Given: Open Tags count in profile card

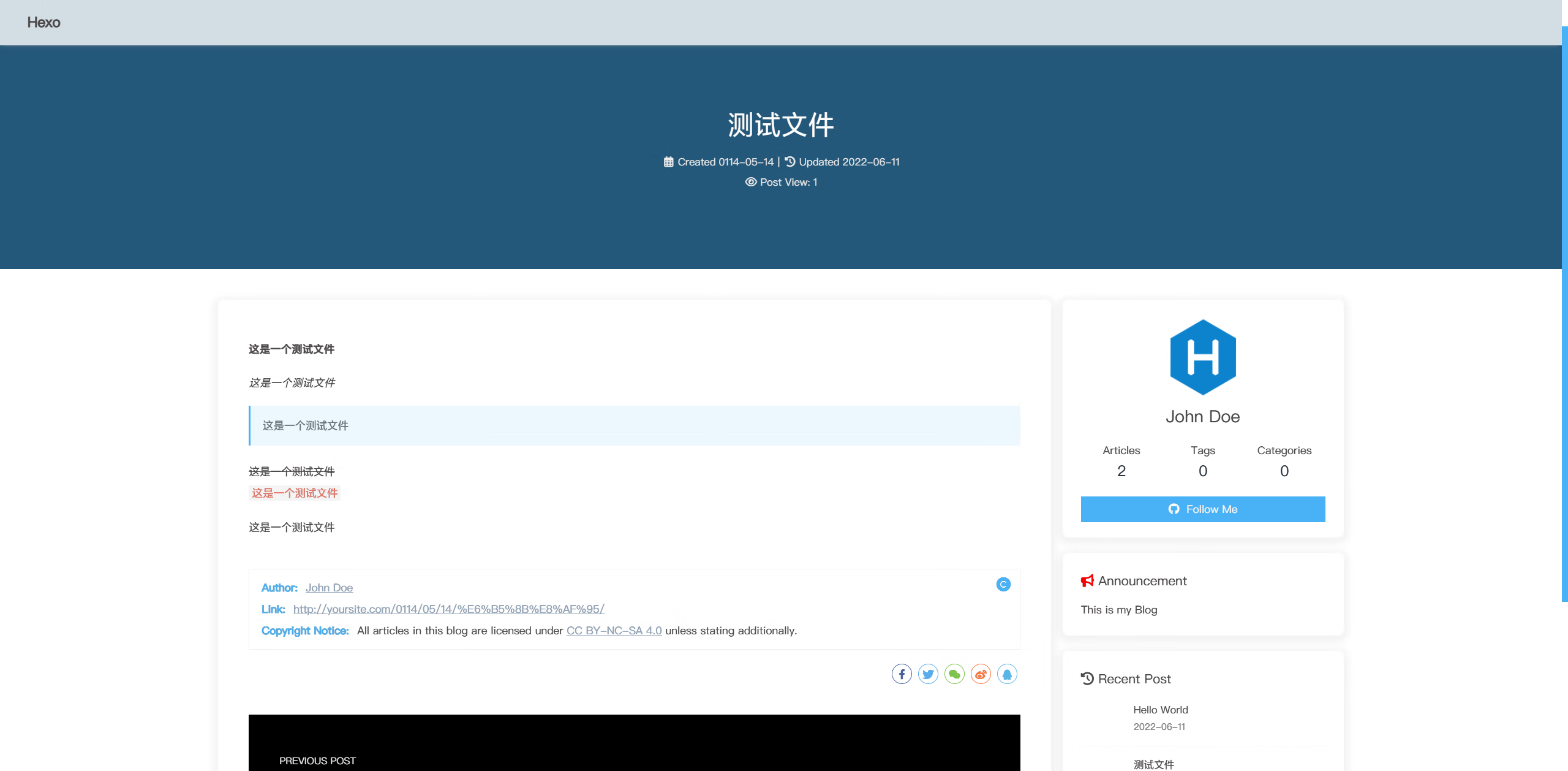Looking at the screenshot, I should (x=1203, y=461).
